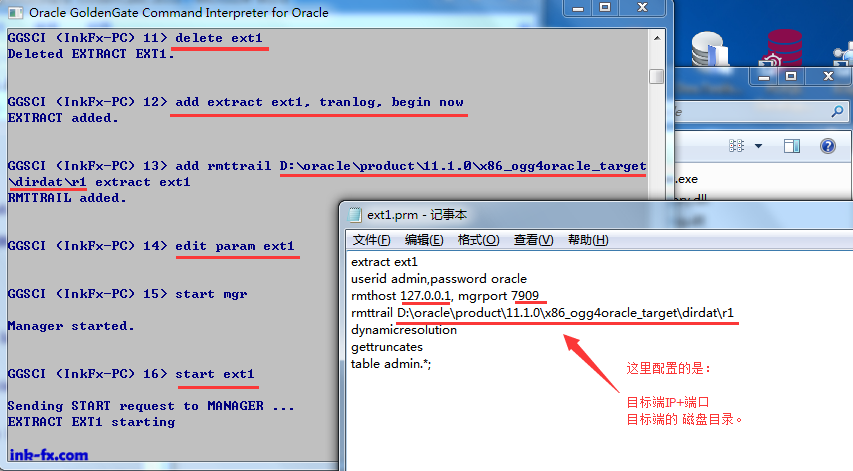Open the Explorer help question mark icon
Viewport: 853px width, 471px height.
[827, 146]
